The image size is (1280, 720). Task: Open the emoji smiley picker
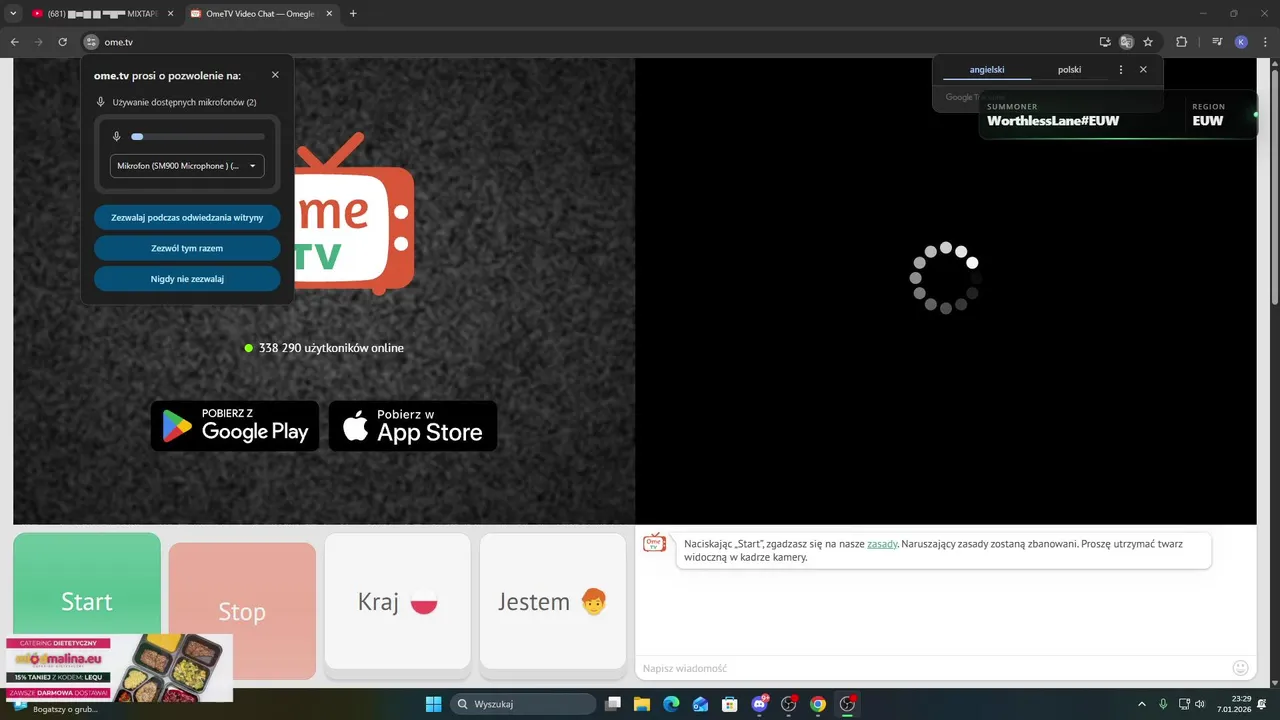(x=1241, y=668)
